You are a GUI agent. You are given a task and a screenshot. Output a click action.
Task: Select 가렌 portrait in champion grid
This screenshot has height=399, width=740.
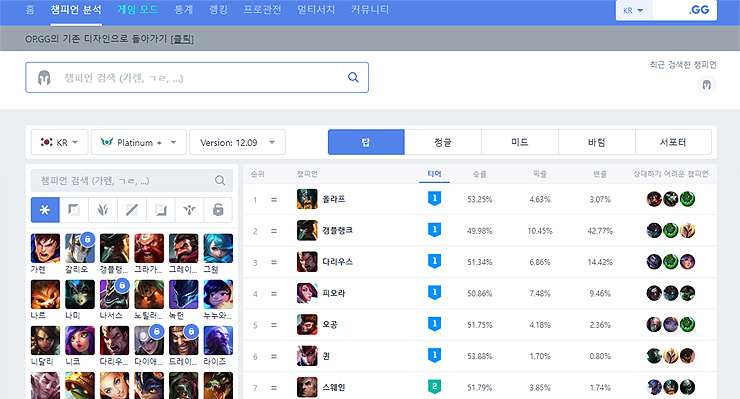(45, 248)
